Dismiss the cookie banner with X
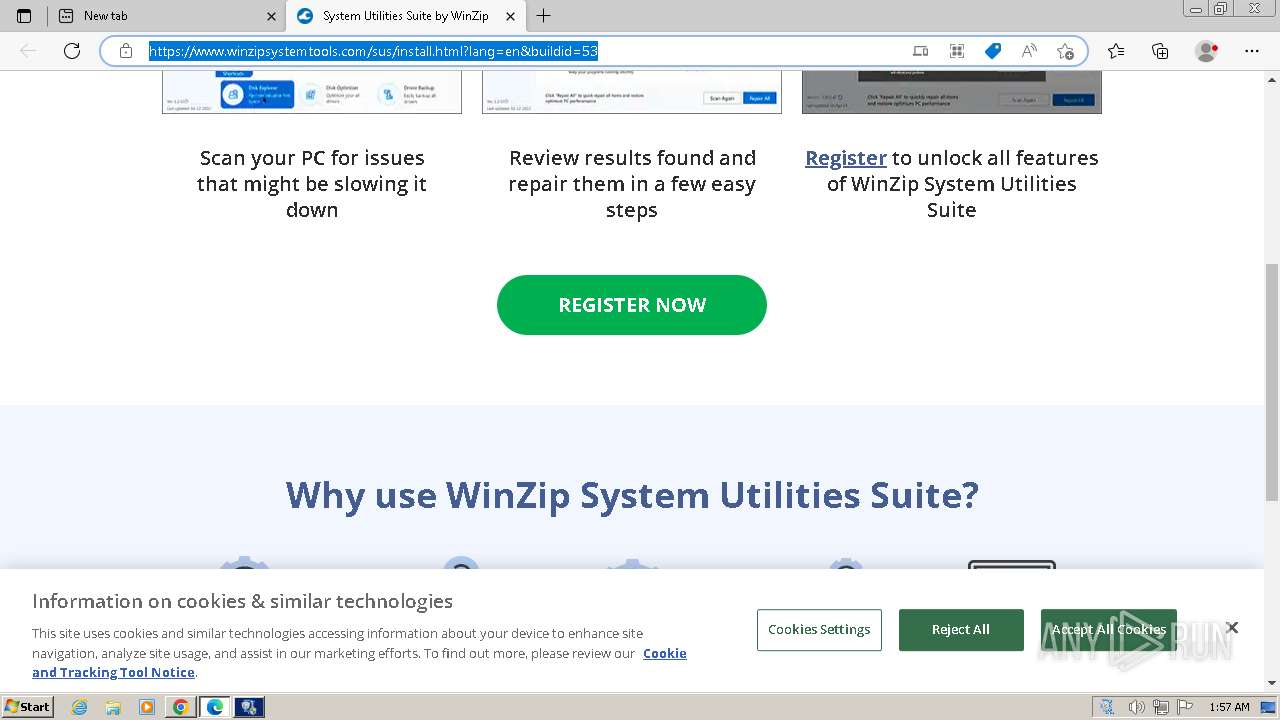This screenshot has height=720, width=1280. (1232, 628)
